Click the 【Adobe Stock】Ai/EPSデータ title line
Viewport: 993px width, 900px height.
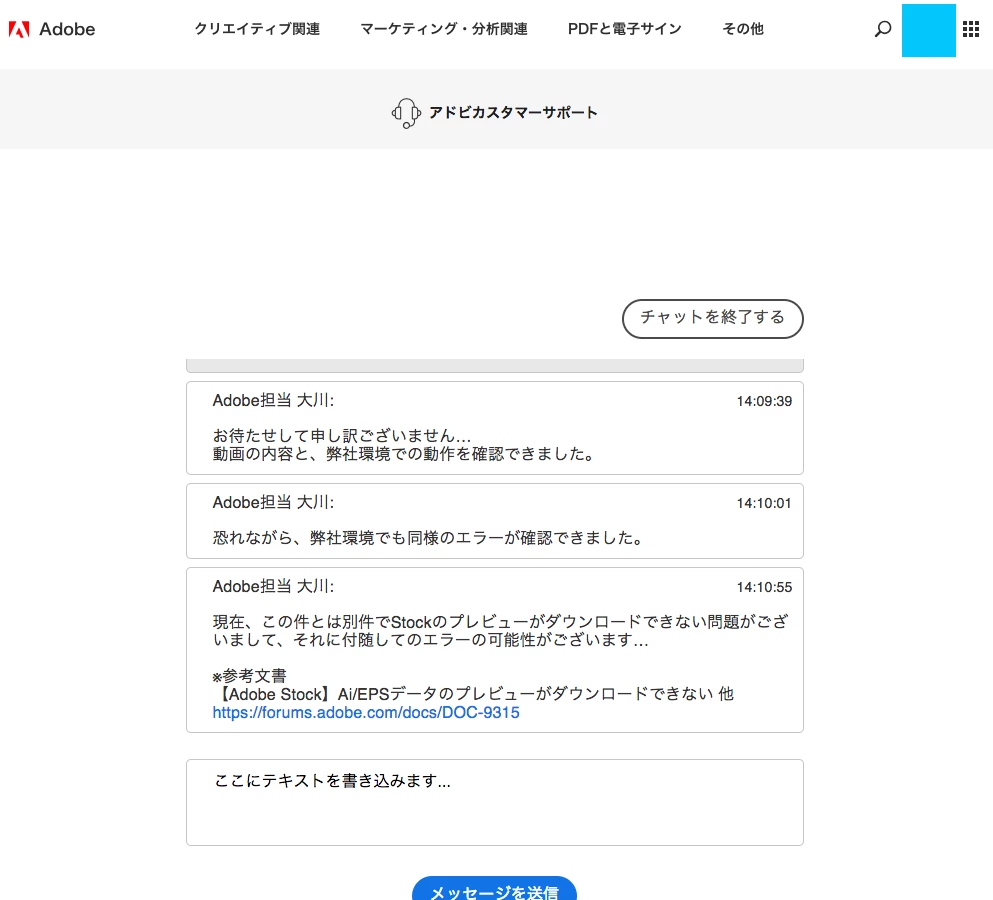click(473, 694)
